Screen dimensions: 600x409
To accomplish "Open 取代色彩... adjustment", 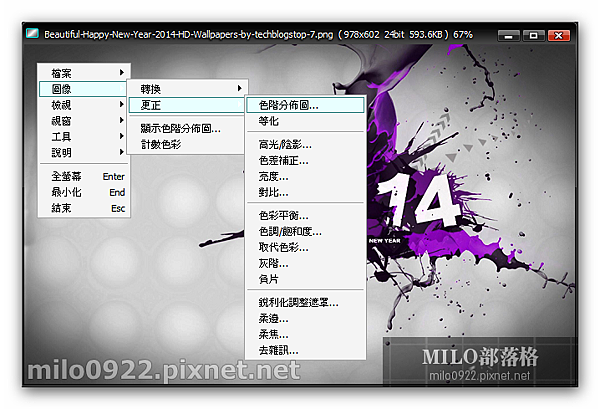I will (305, 248).
